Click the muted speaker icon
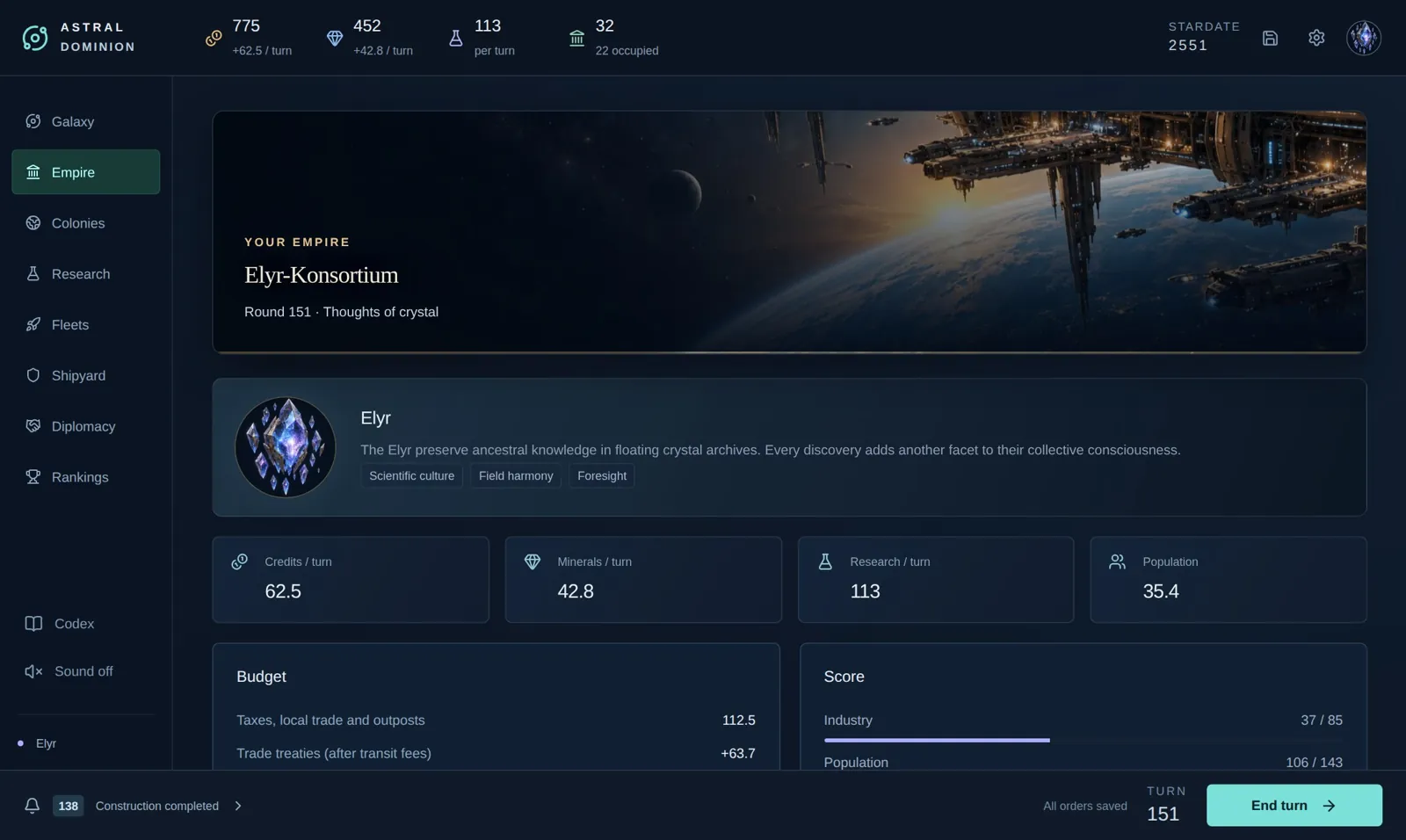The width and height of the screenshot is (1406, 840). (33, 671)
